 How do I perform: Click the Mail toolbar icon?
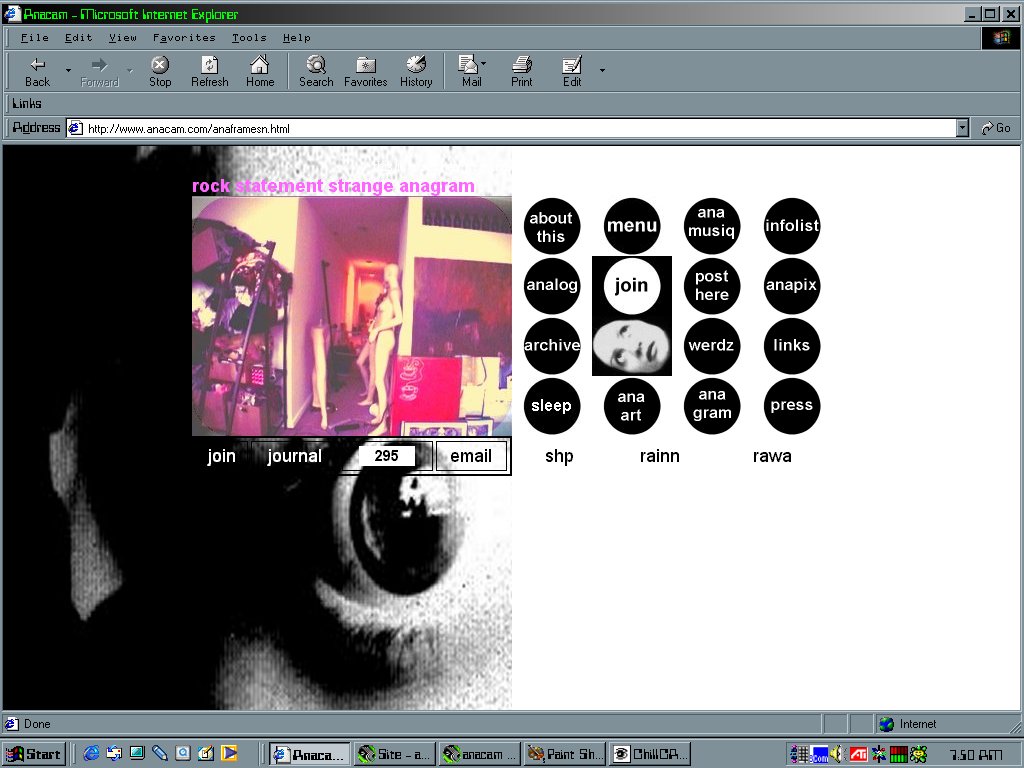pos(469,71)
